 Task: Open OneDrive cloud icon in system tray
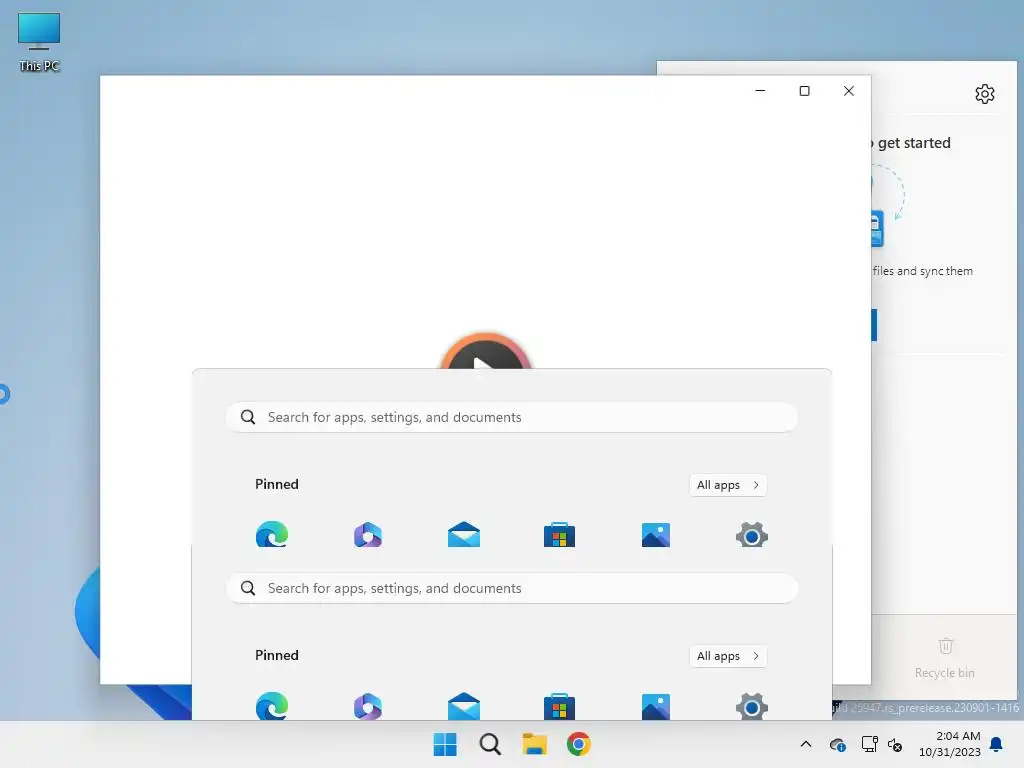tap(837, 744)
